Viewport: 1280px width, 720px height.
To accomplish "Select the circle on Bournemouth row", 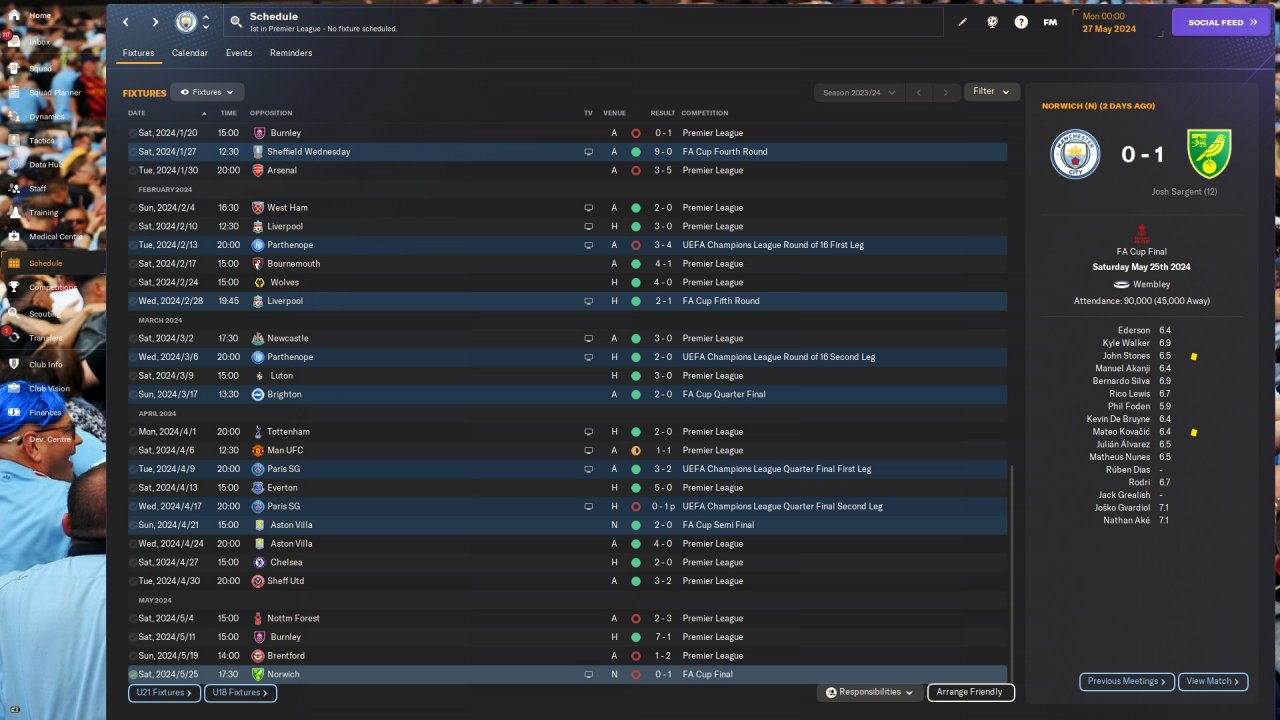I will [x=132, y=264].
